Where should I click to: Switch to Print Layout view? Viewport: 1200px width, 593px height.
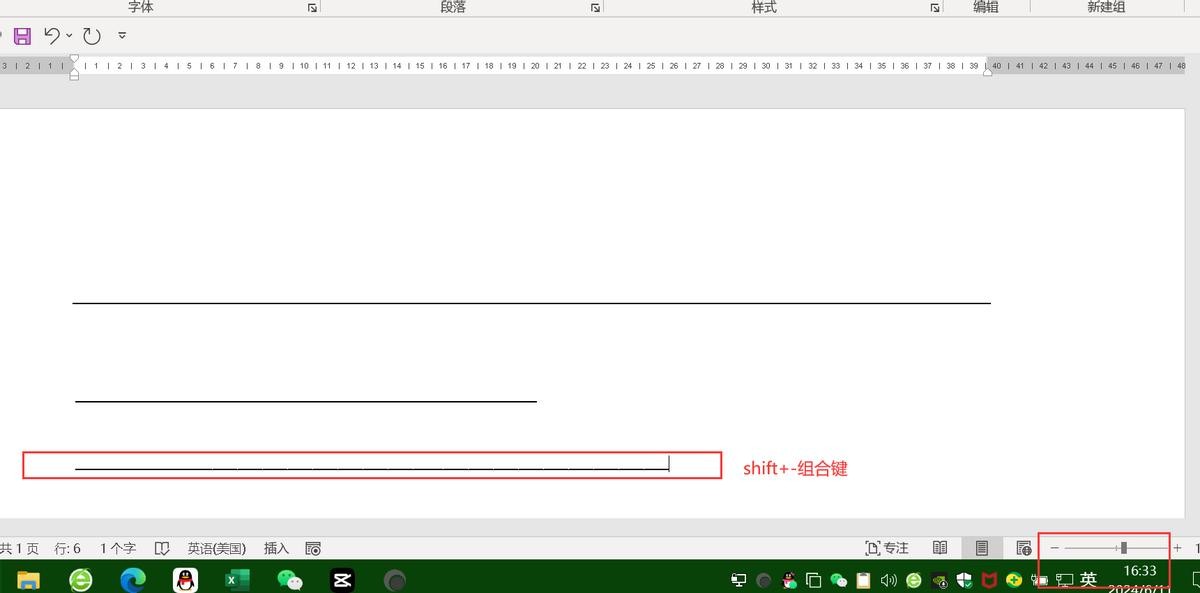[982, 548]
